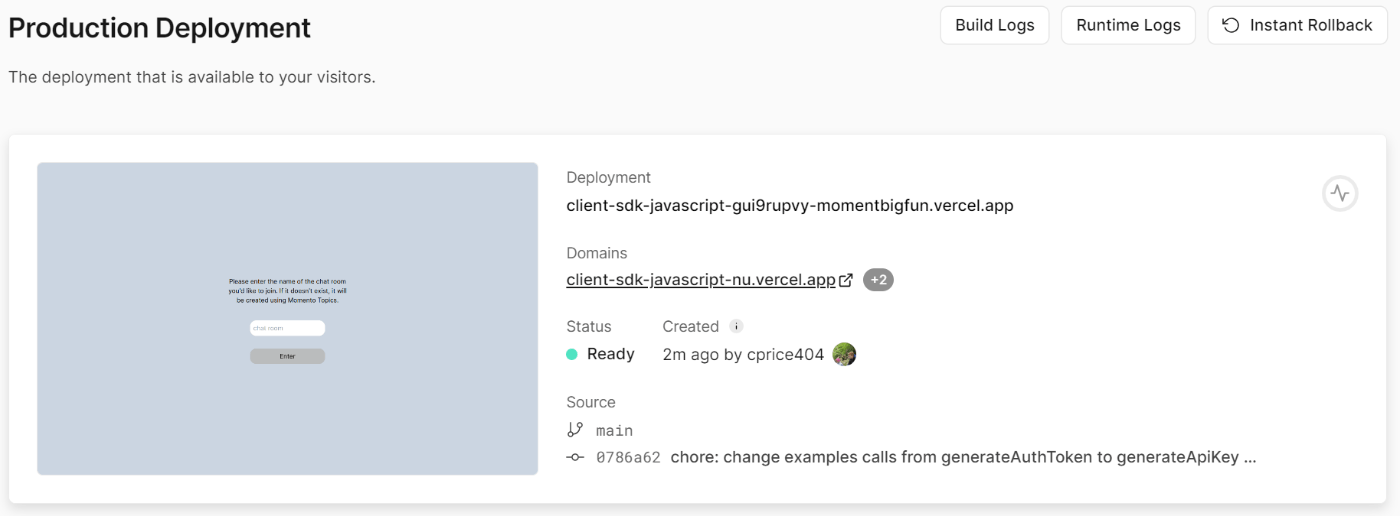Click the green Ready status dot
Viewport: 1400px width, 516px height.
(572, 354)
